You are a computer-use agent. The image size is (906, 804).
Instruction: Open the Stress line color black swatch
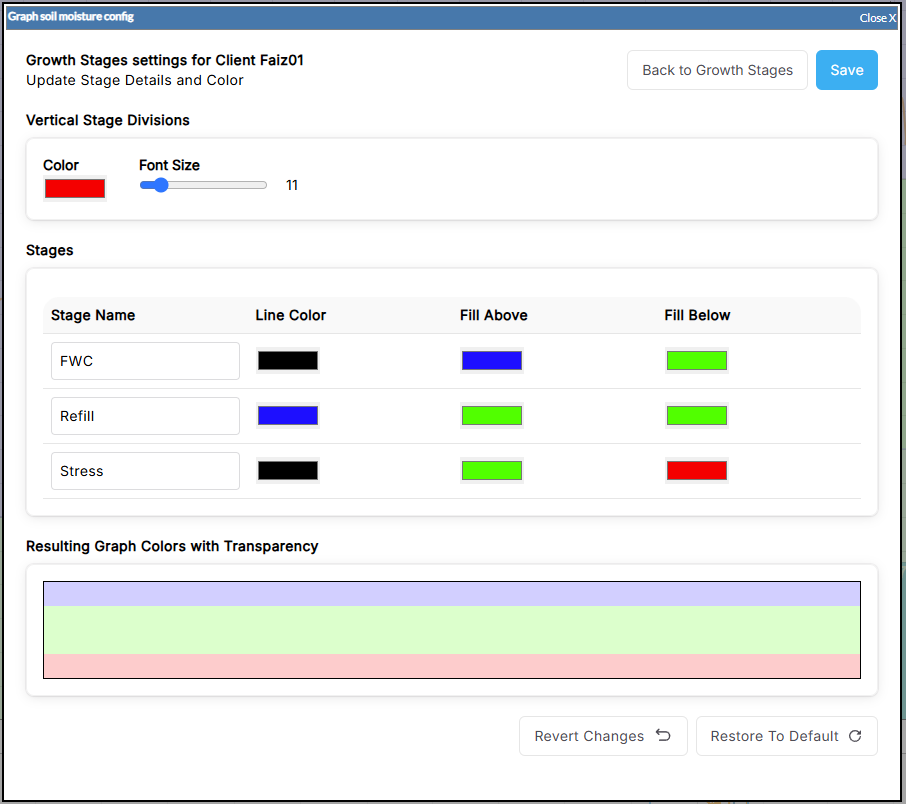click(x=288, y=471)
